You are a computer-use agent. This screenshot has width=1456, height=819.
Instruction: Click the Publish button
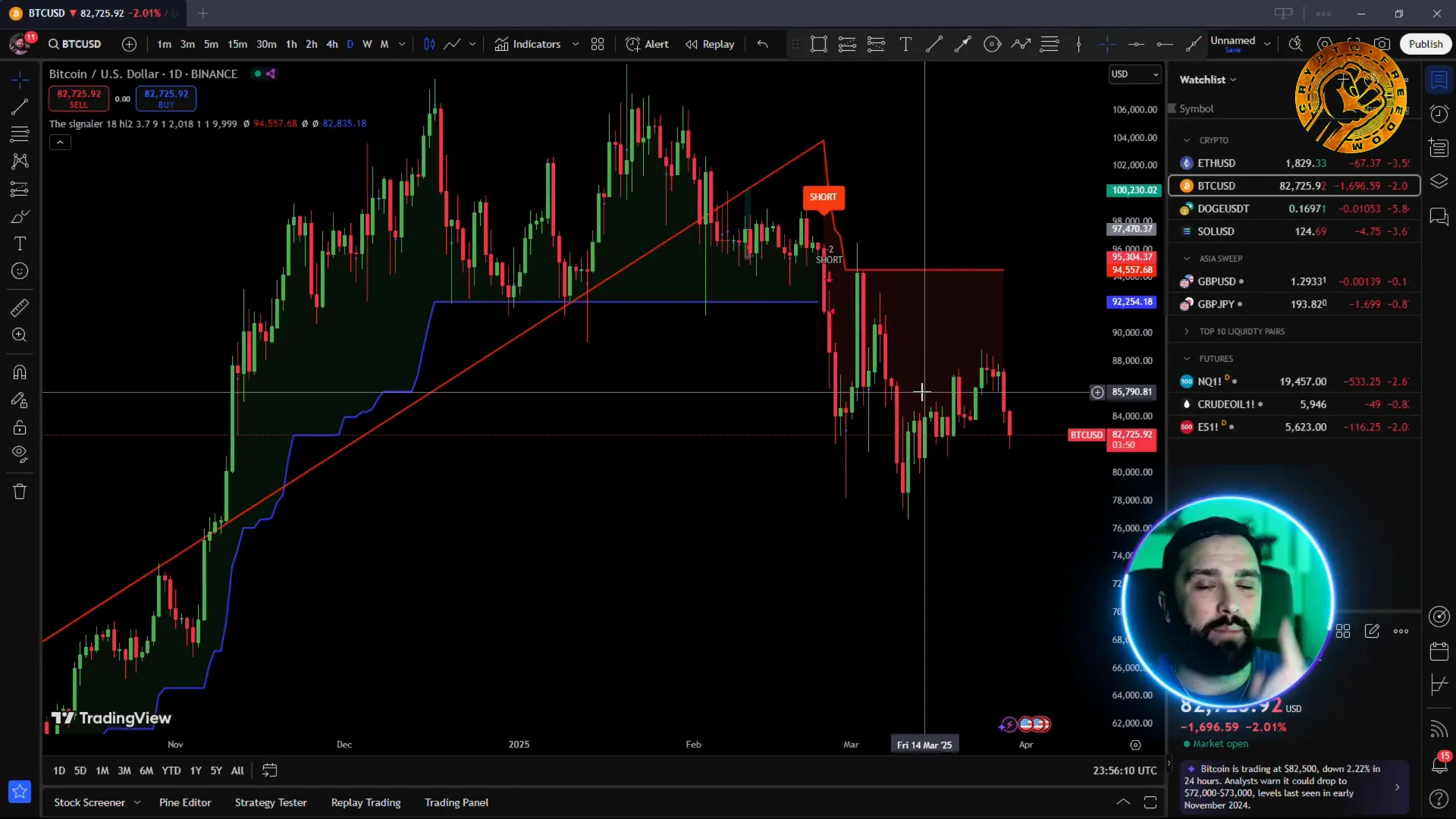click(x=1426, y=44)
